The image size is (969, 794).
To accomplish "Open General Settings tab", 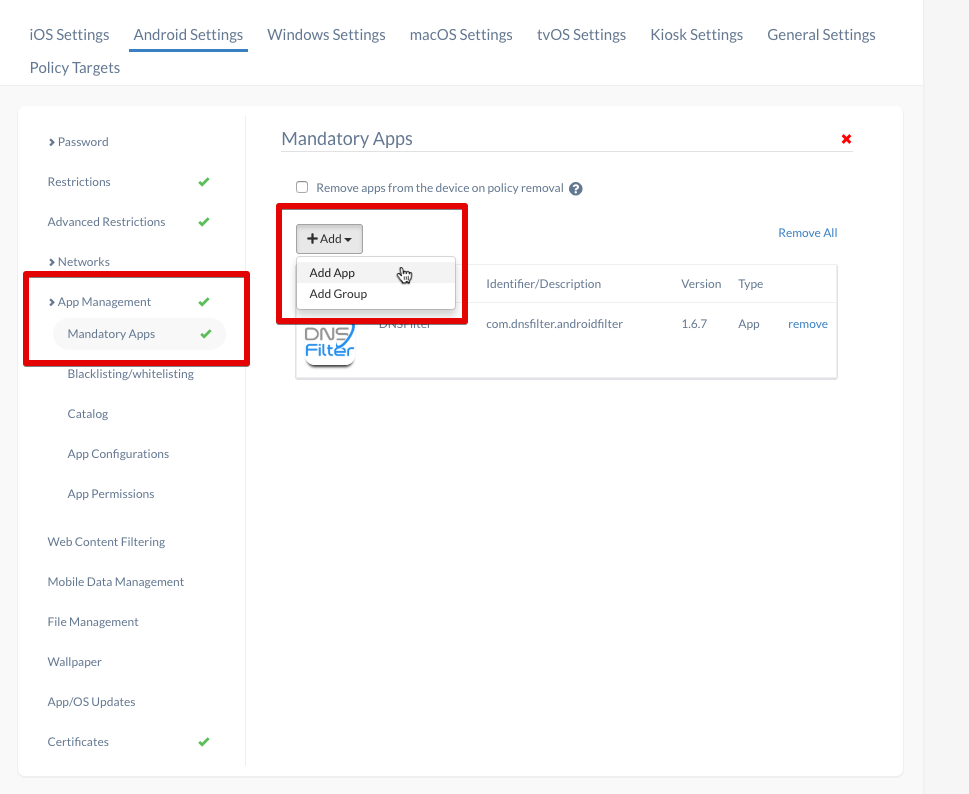I will [x=821, y=35].
